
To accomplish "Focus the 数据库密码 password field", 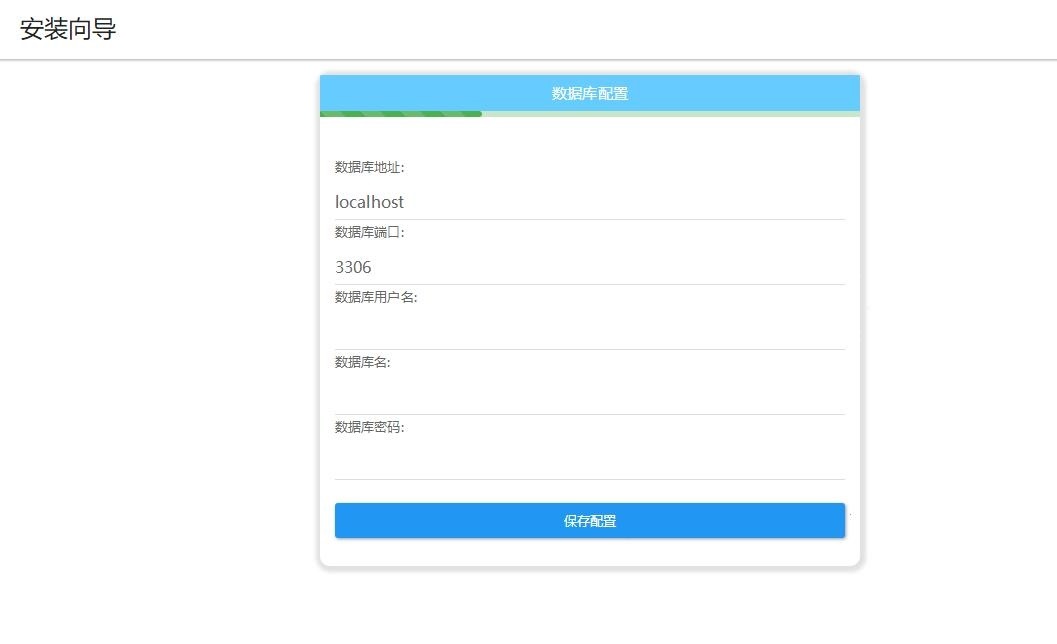I will (589, 462).
